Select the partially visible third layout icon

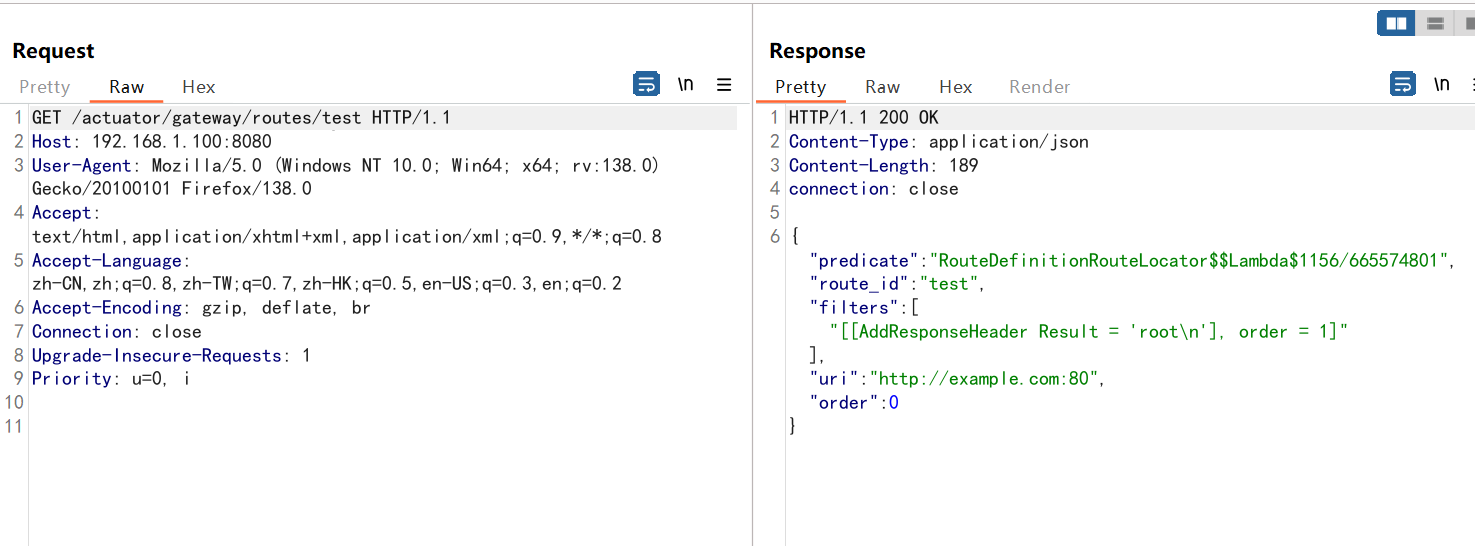(1468, 23)
